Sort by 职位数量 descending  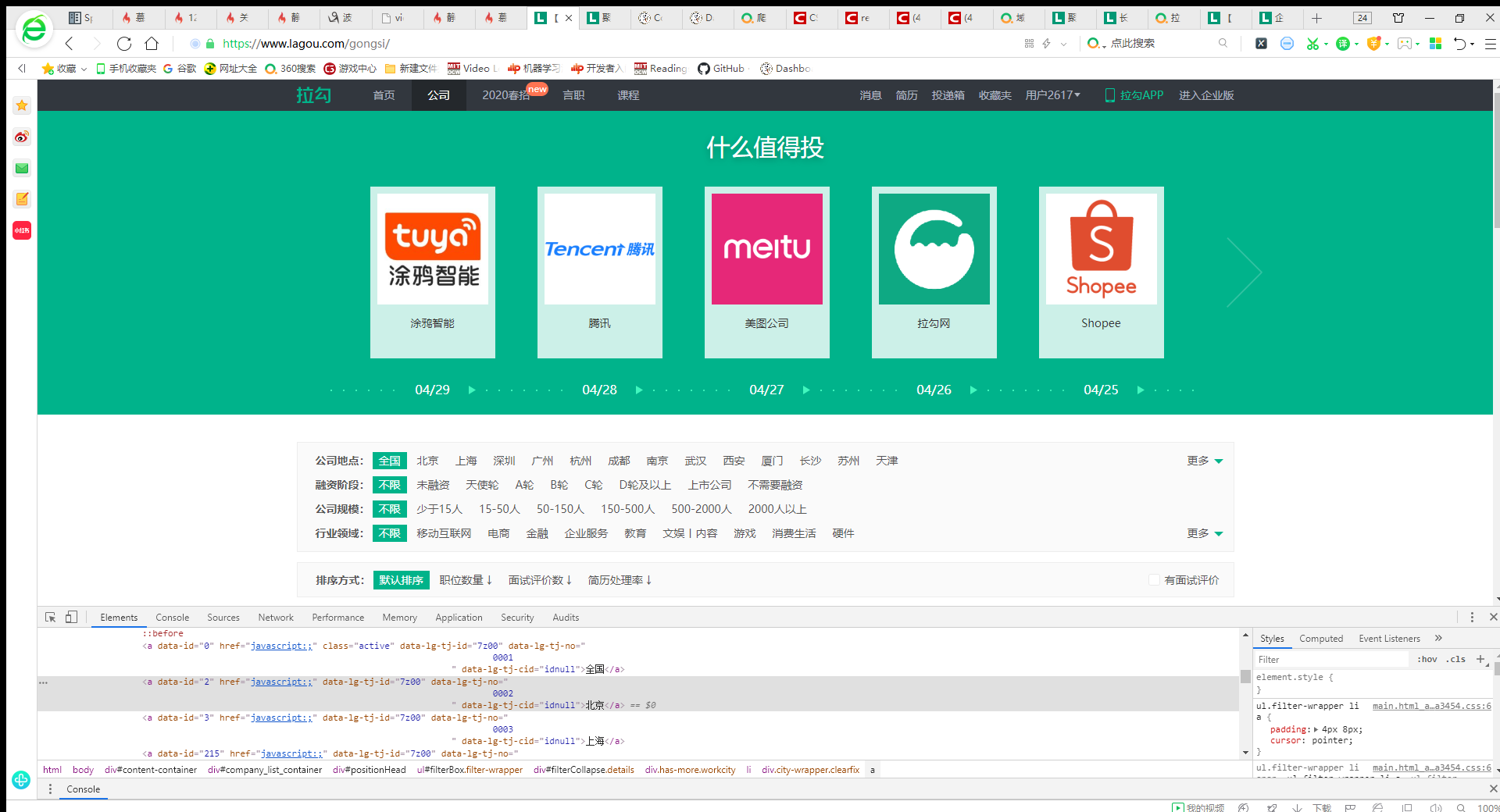tap(466, 580)
